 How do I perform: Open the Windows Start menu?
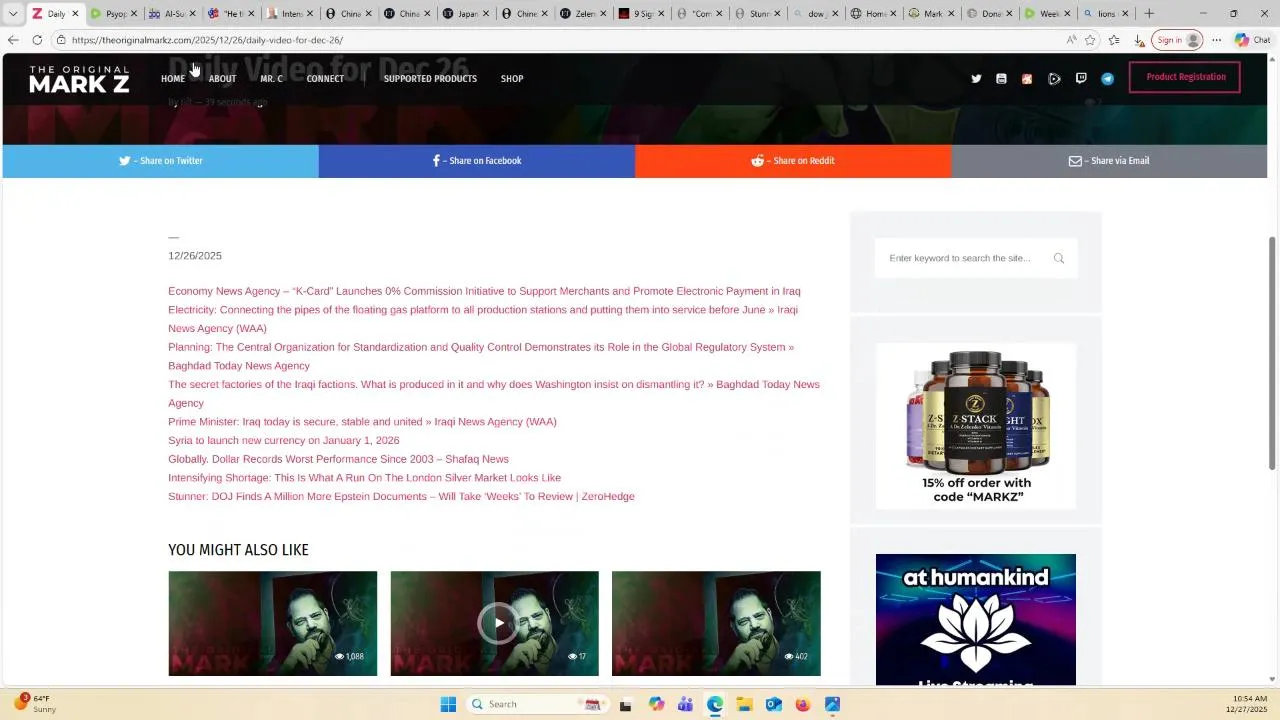pyautogui.click(x=448, y=704)
